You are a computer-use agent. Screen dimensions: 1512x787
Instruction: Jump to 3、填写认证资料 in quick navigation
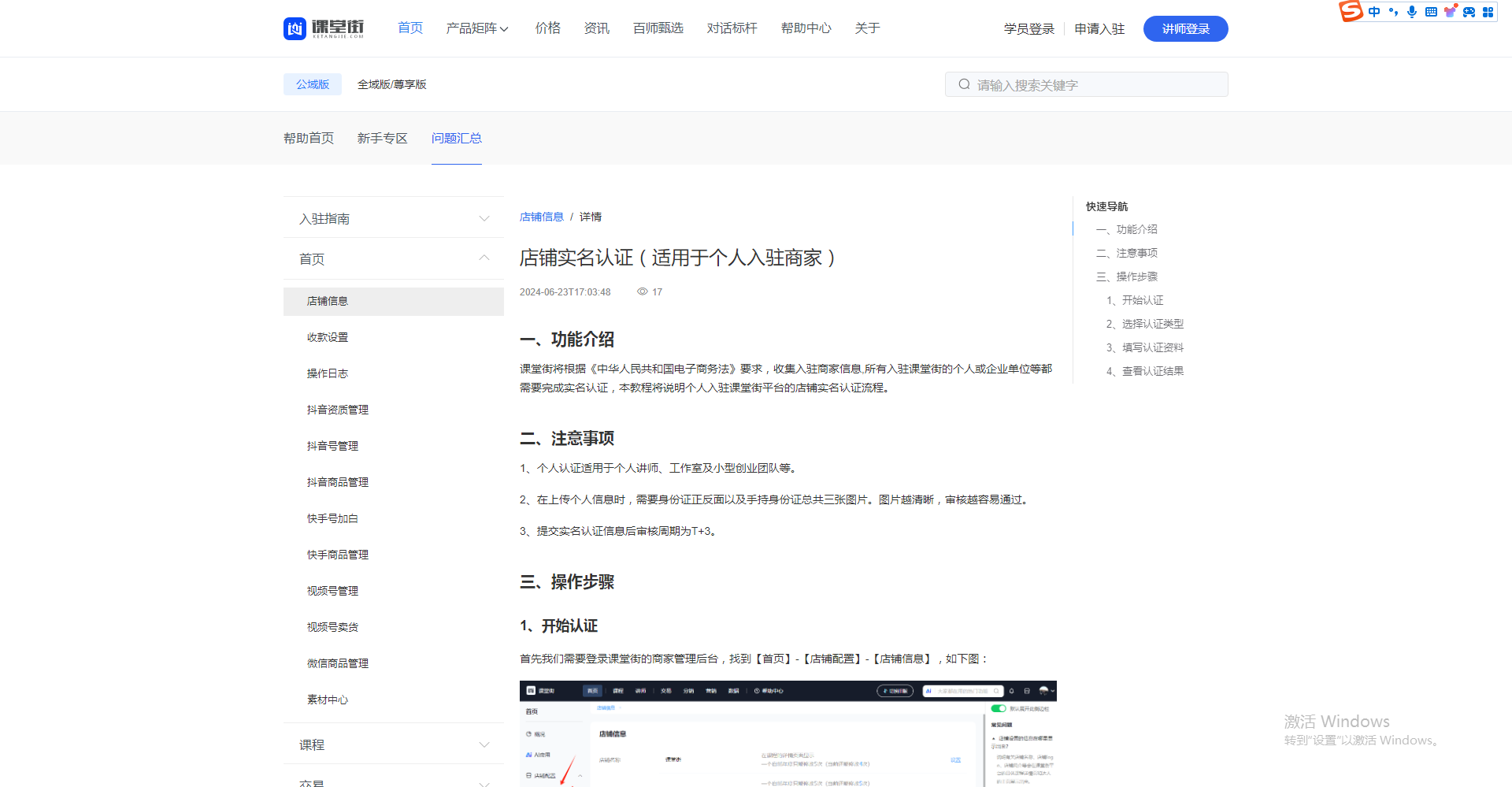tap(1145, 347)
